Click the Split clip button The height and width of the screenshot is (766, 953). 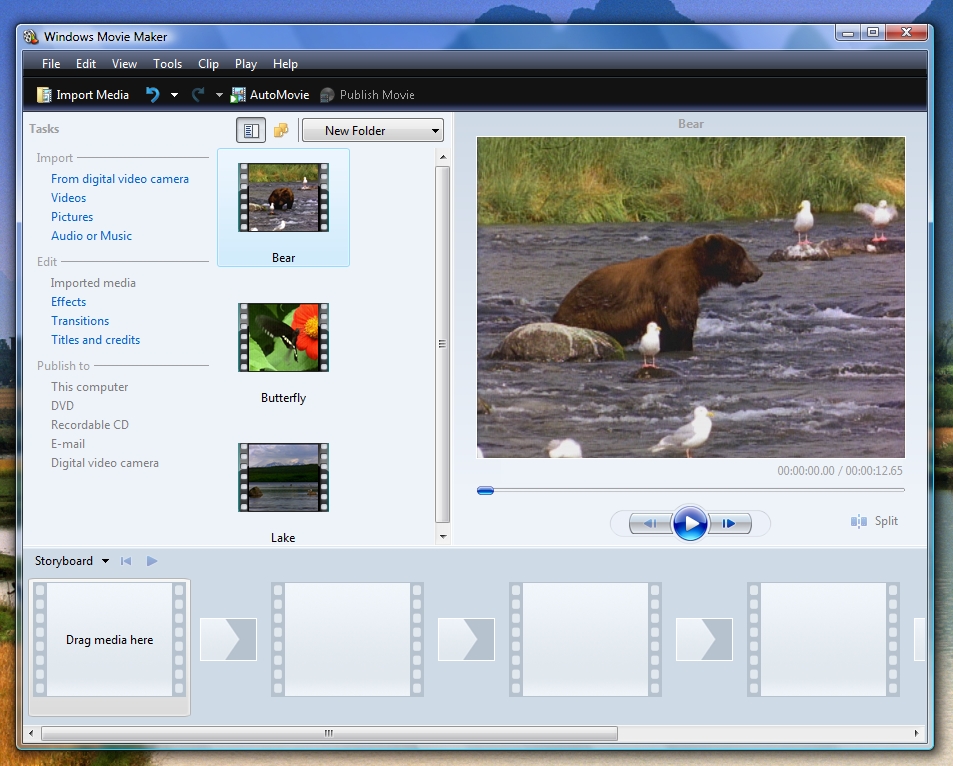click(x=874, y=521)
